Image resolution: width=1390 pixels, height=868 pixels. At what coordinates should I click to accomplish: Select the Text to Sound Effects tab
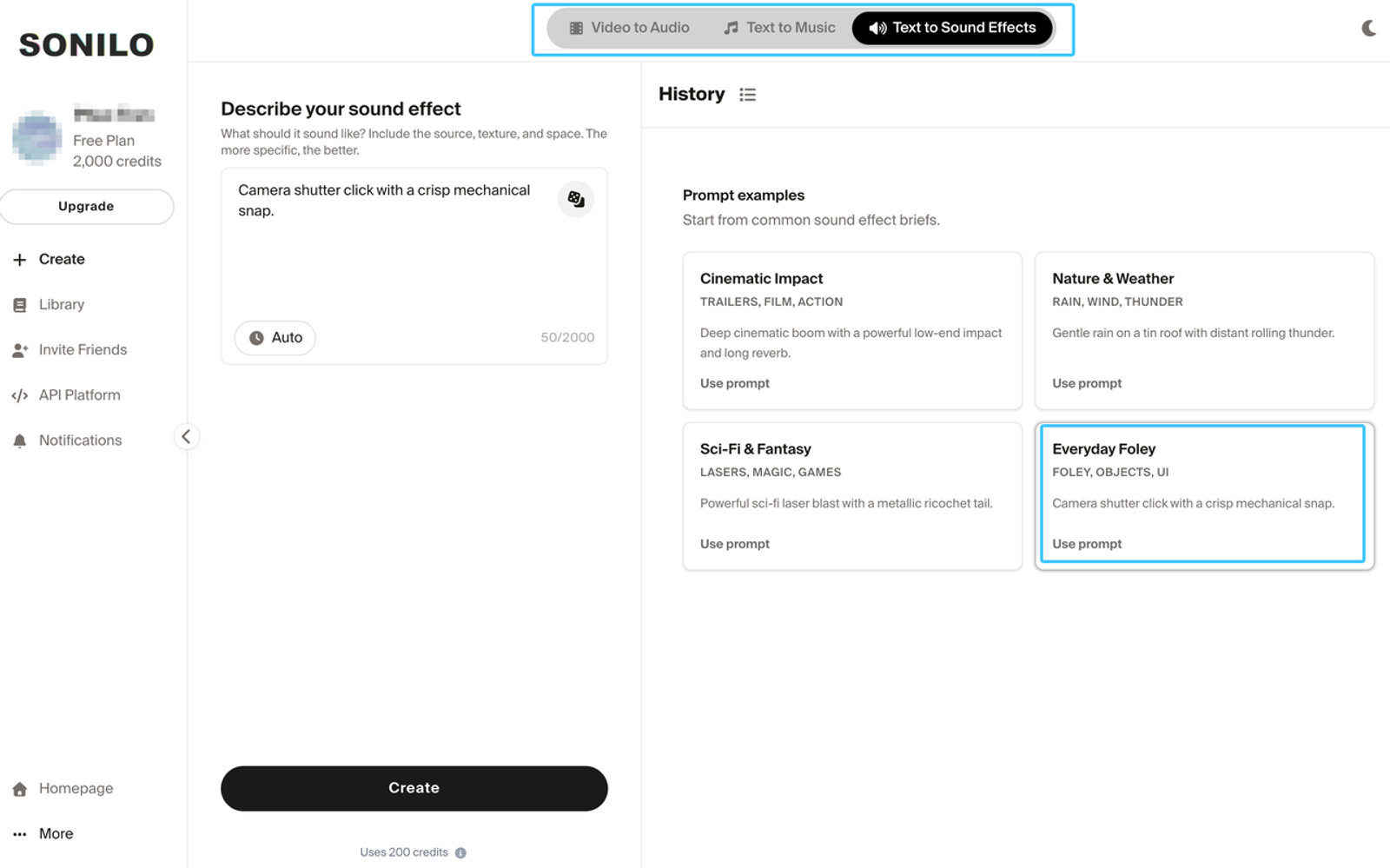(952, 28)
